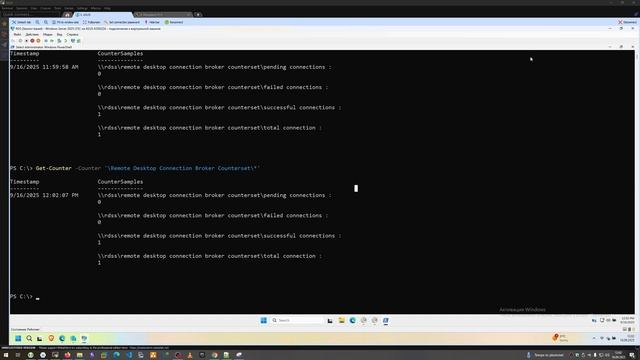
Task: Click Brave lion icon on middle taskbar
Action: 51,338
